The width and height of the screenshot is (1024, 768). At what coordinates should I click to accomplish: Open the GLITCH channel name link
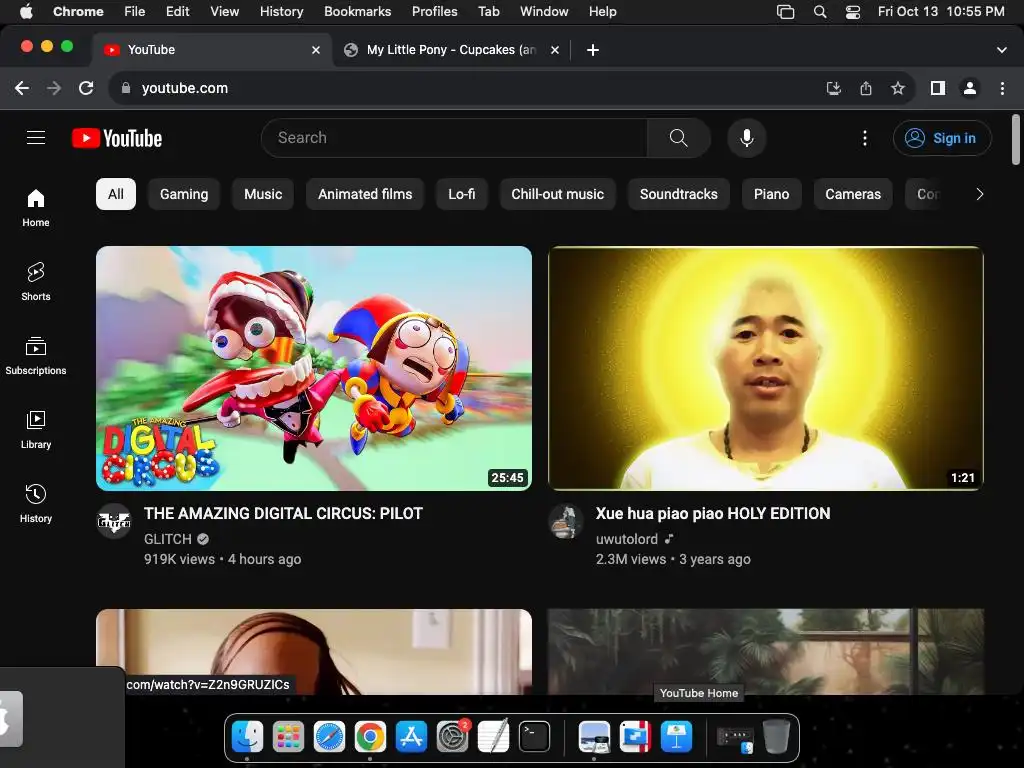click(168, 539)
